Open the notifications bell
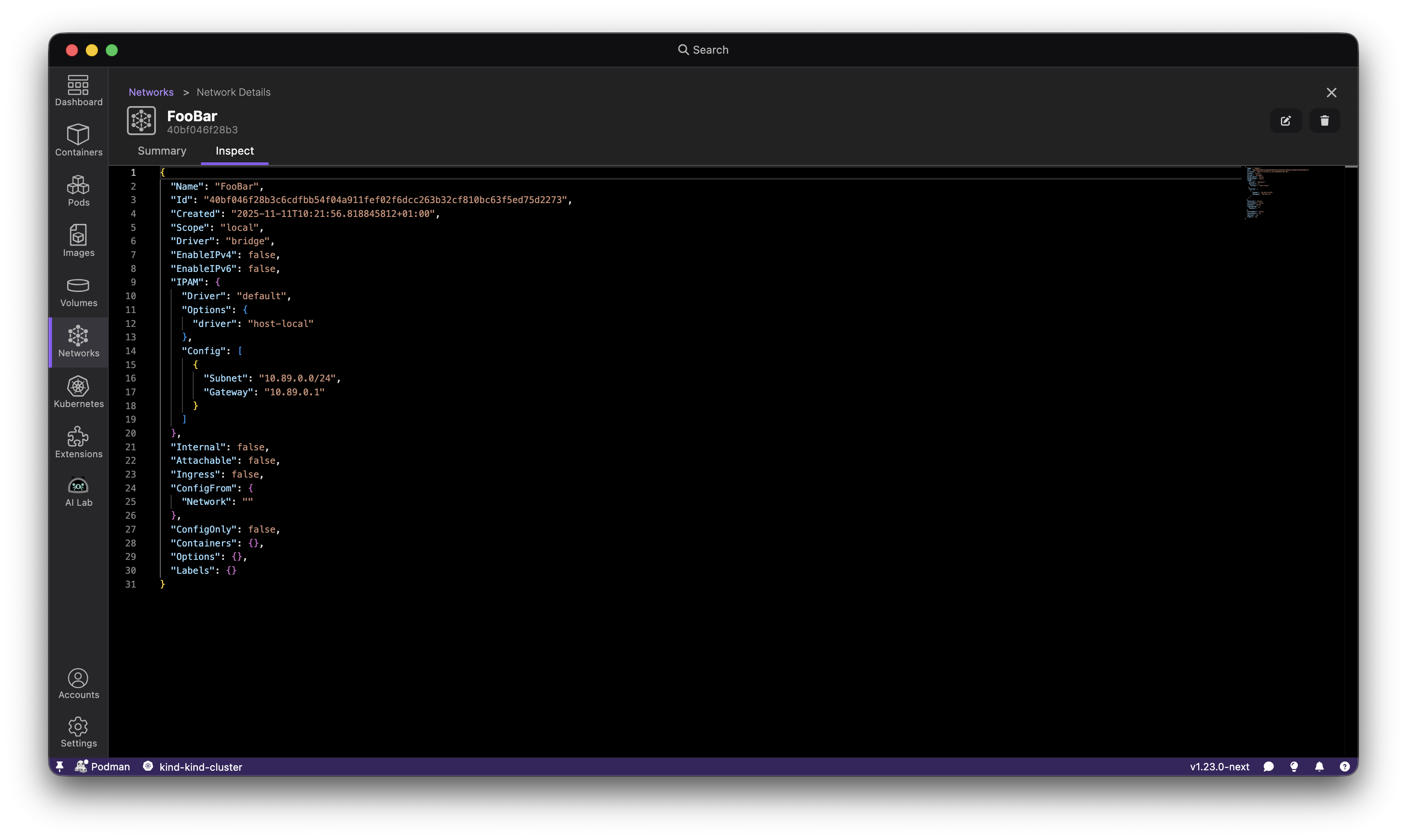 point(1319,766)
